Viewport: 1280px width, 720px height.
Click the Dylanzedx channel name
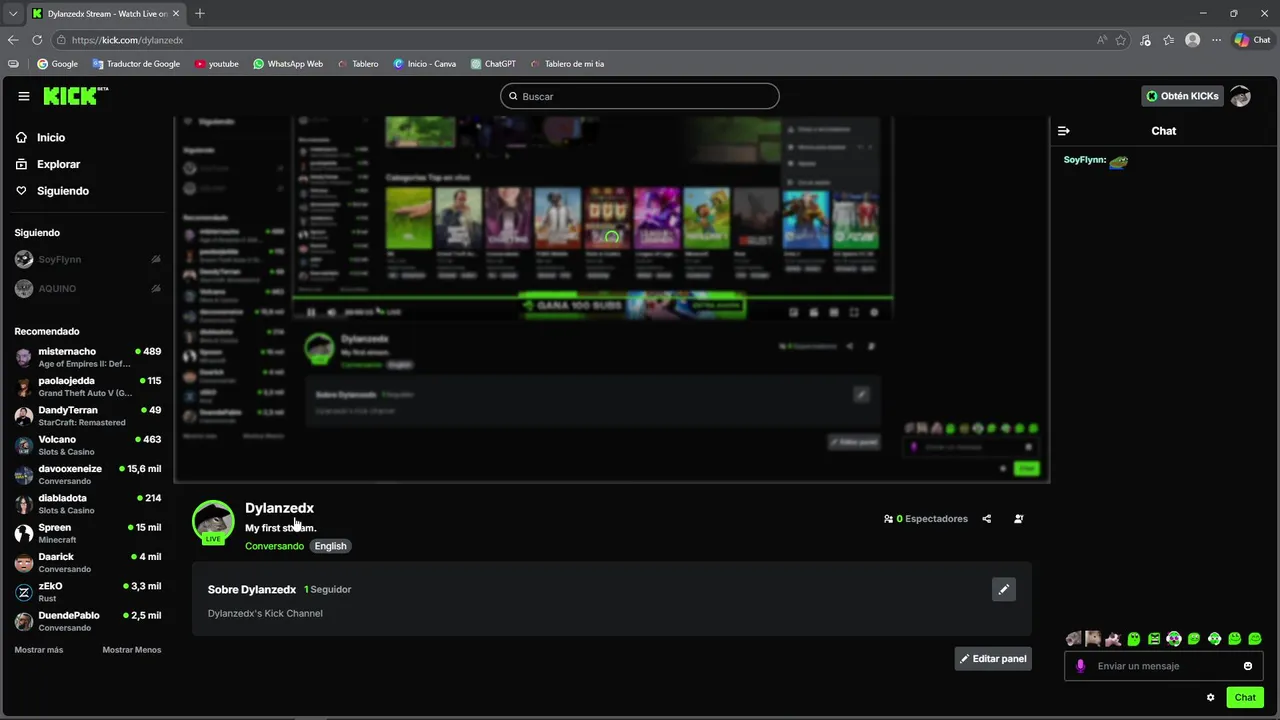click(x=279, y=508)
